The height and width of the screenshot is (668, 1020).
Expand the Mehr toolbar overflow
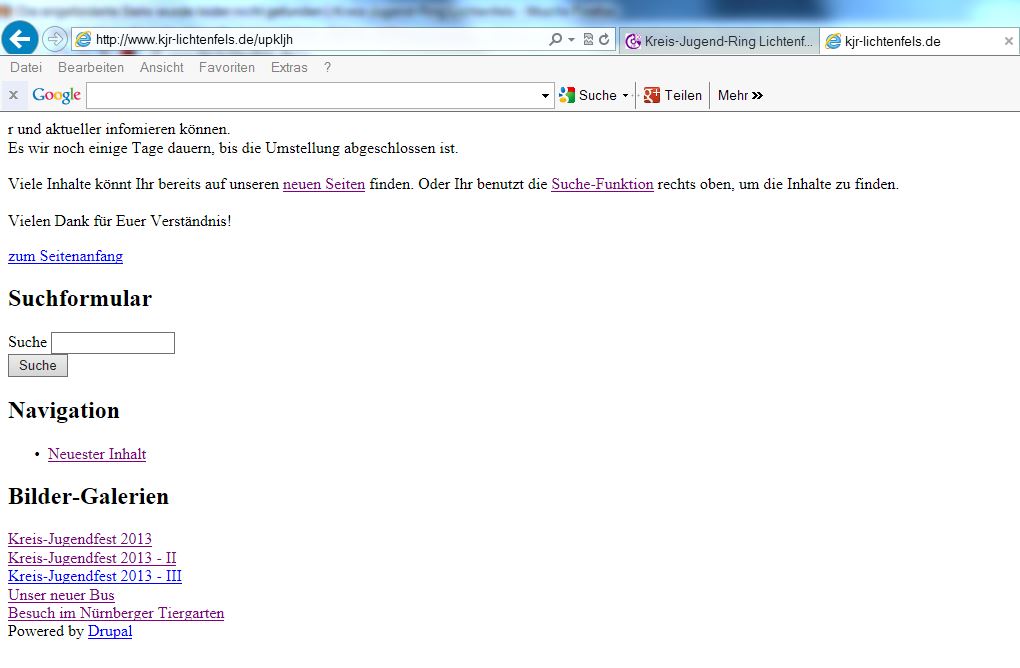click(x=740, y=95)
